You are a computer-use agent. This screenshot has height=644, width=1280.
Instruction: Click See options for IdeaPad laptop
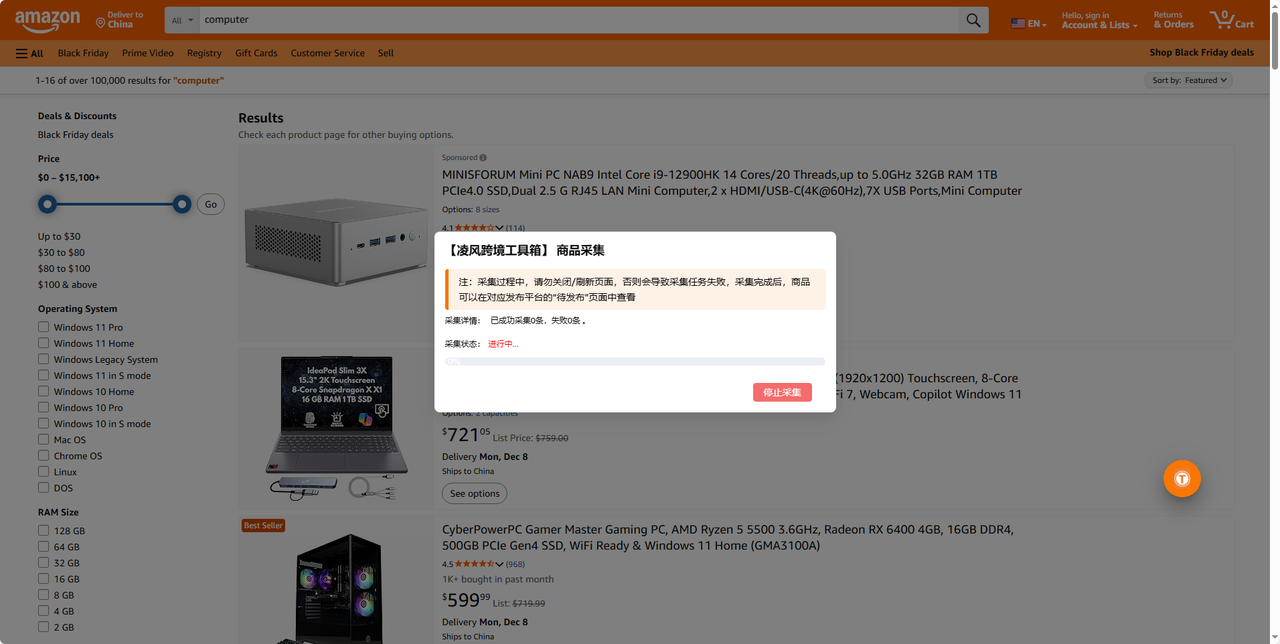474,493
